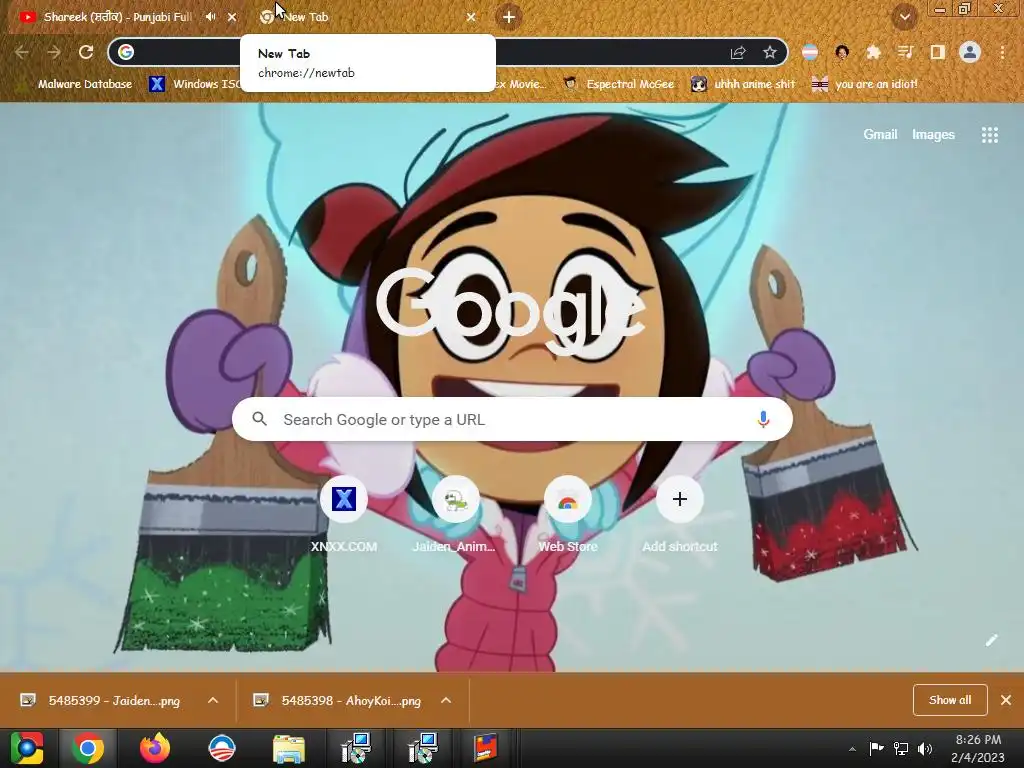Select the New Tab tab
The width and height of the screenshot is (1024, 768).
click(x=366, y=17)
